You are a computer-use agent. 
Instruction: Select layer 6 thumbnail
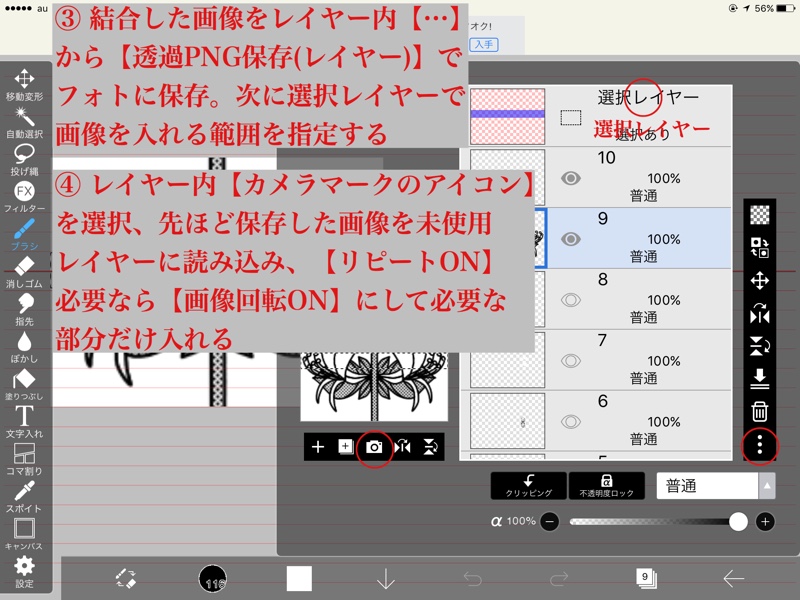[x=507, y=421]
